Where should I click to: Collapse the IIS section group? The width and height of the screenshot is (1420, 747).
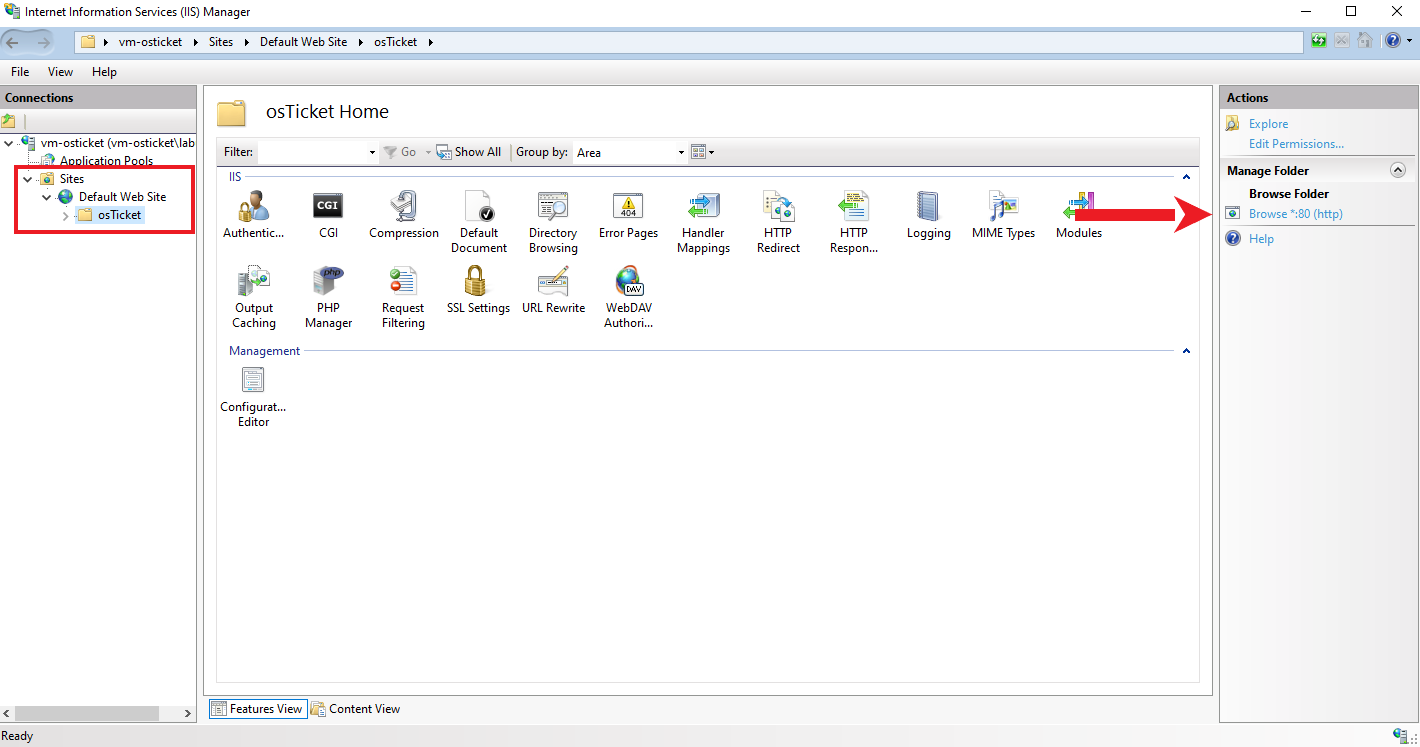1186,177
